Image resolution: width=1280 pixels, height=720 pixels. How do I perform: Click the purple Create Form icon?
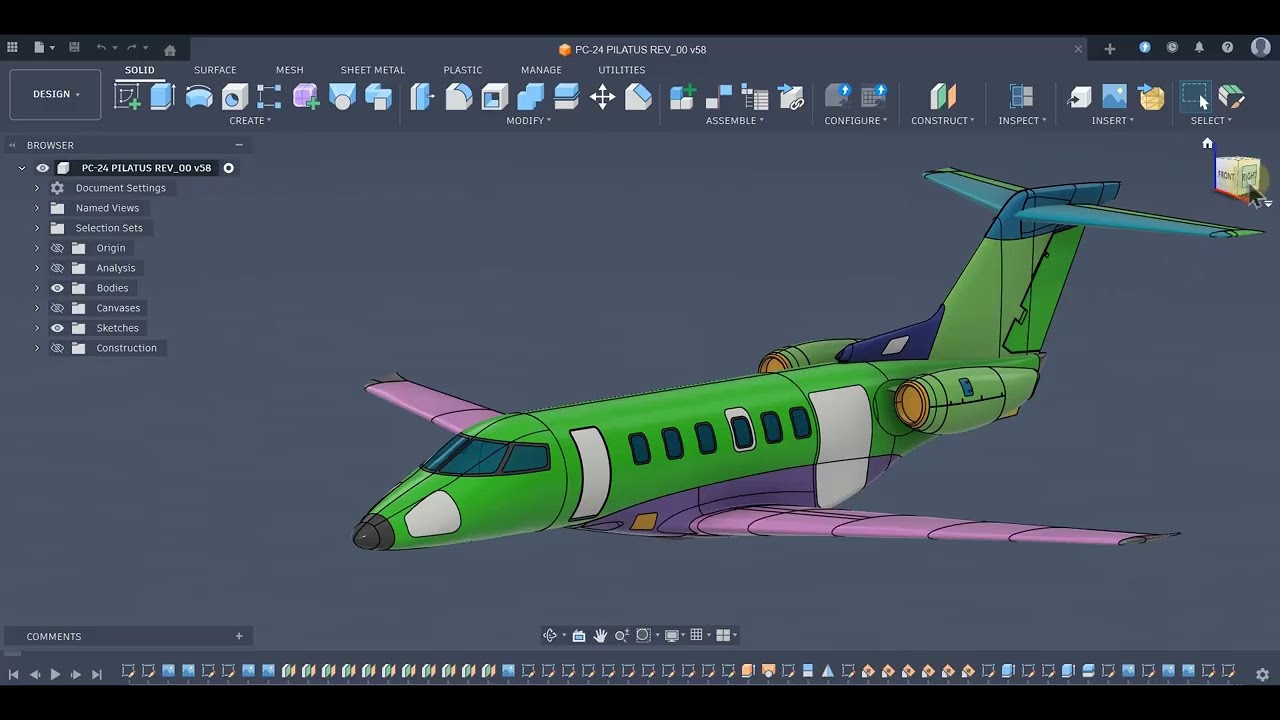click(x=306, y=96)
